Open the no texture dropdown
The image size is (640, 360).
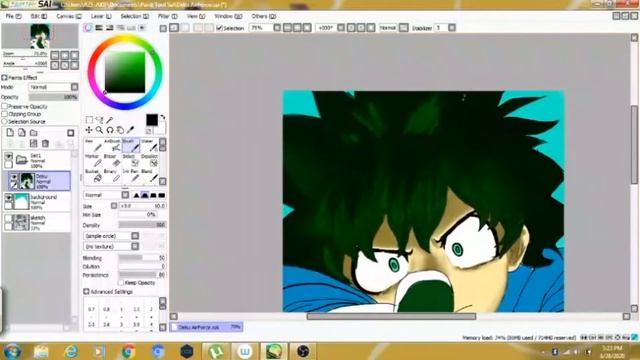[135, 246]
